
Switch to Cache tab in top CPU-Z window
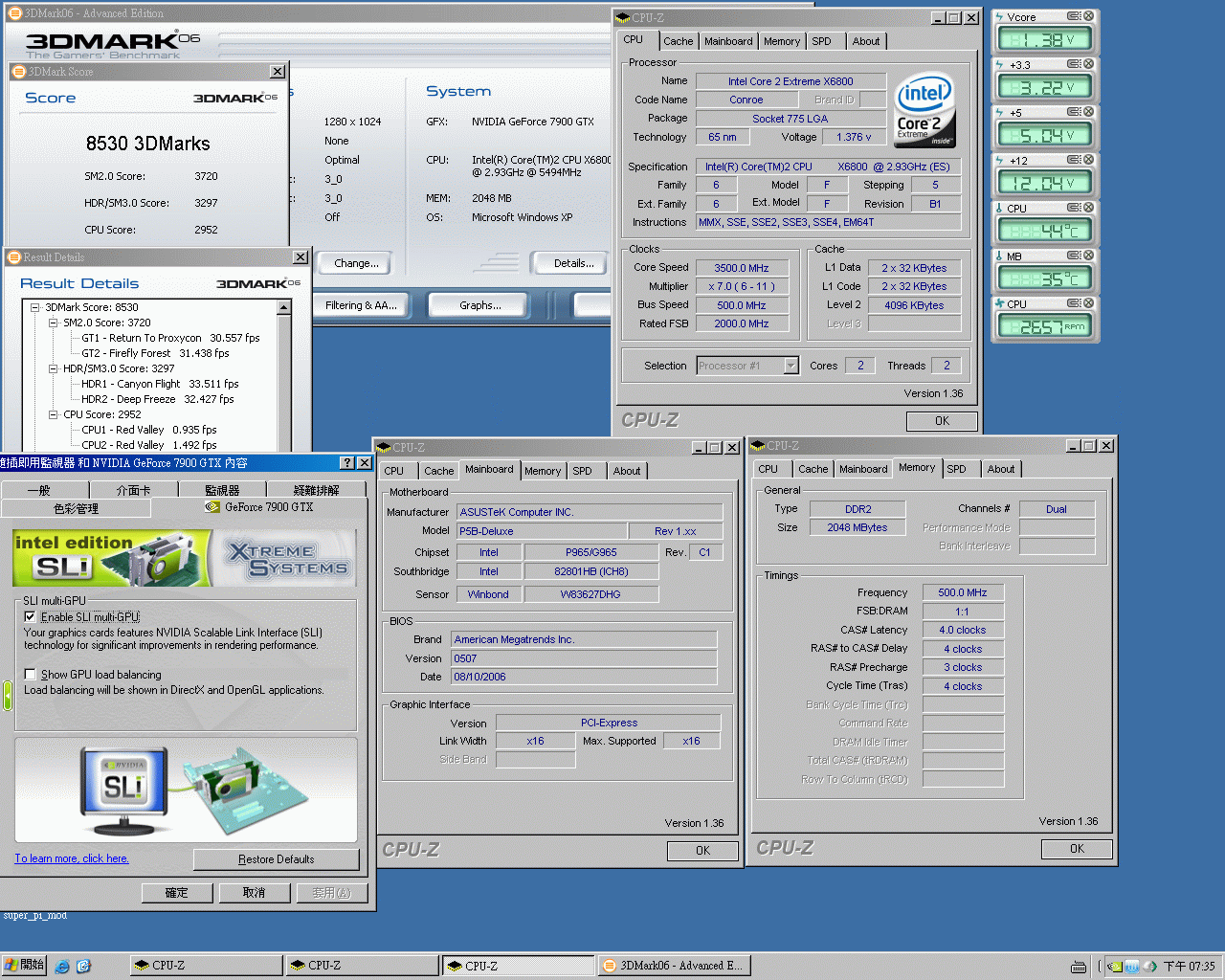678,41
